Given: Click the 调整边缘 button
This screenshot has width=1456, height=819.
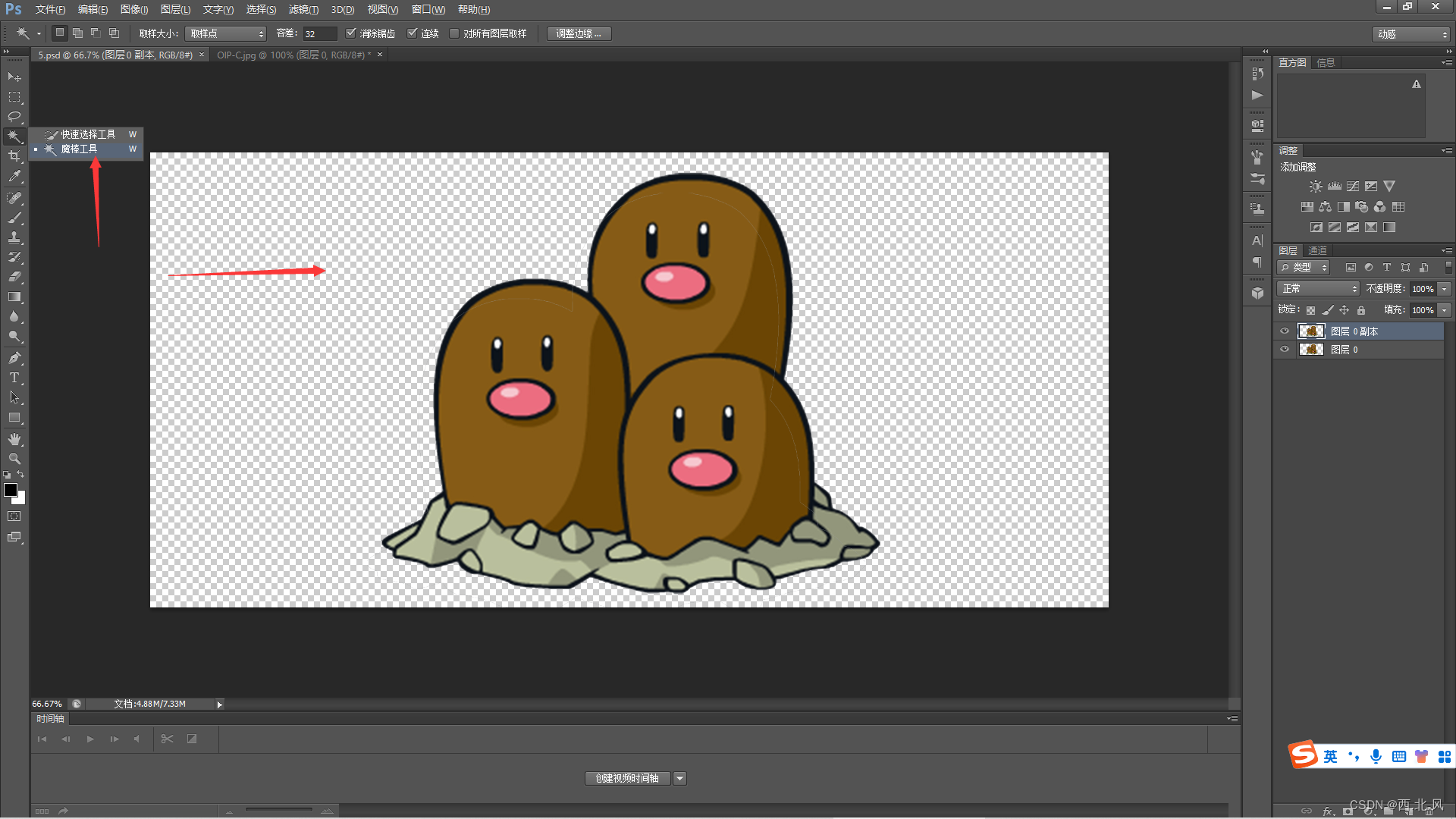Looking at the screenshot, I should (x=578, y=33).
